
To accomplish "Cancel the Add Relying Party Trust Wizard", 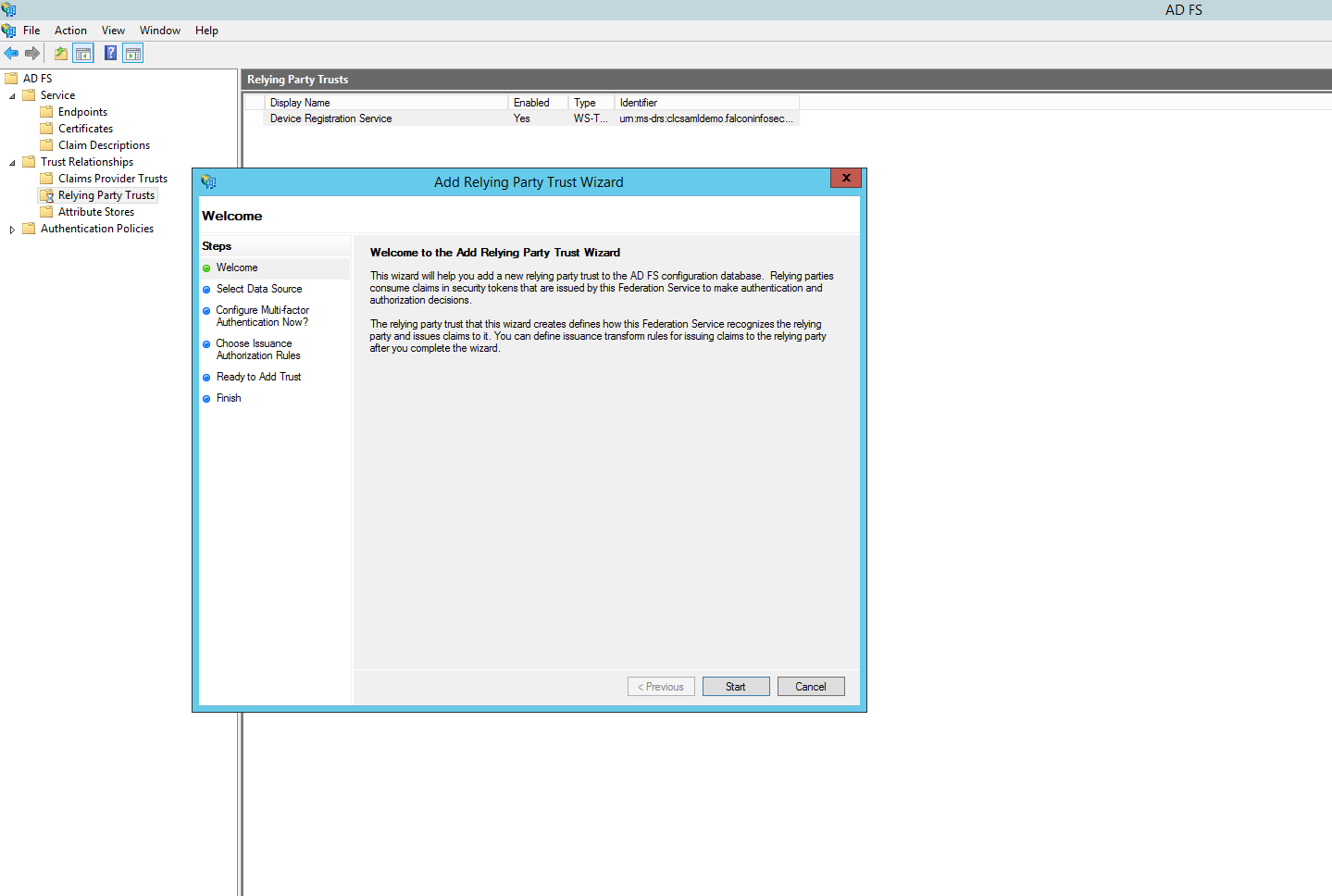I will (811, 687).
